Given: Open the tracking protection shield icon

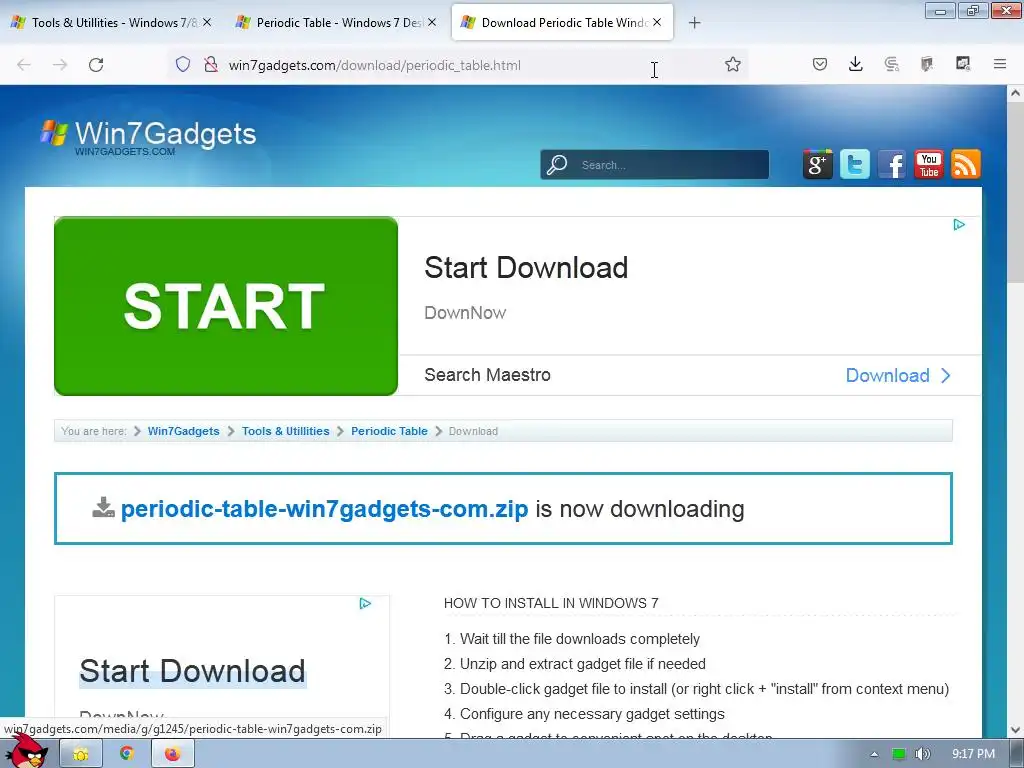Looking at the screenshot, I should pyautogui.click(x=183, y=64).
